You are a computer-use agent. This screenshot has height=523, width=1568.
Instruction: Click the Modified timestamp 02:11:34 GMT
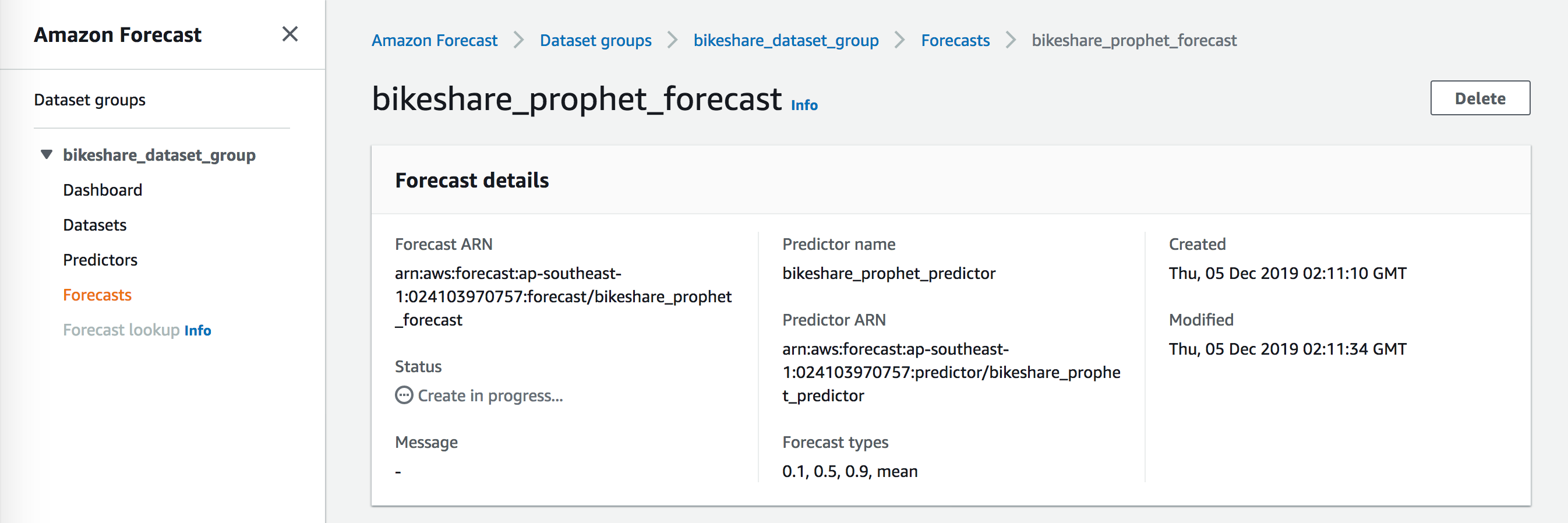1287,349
